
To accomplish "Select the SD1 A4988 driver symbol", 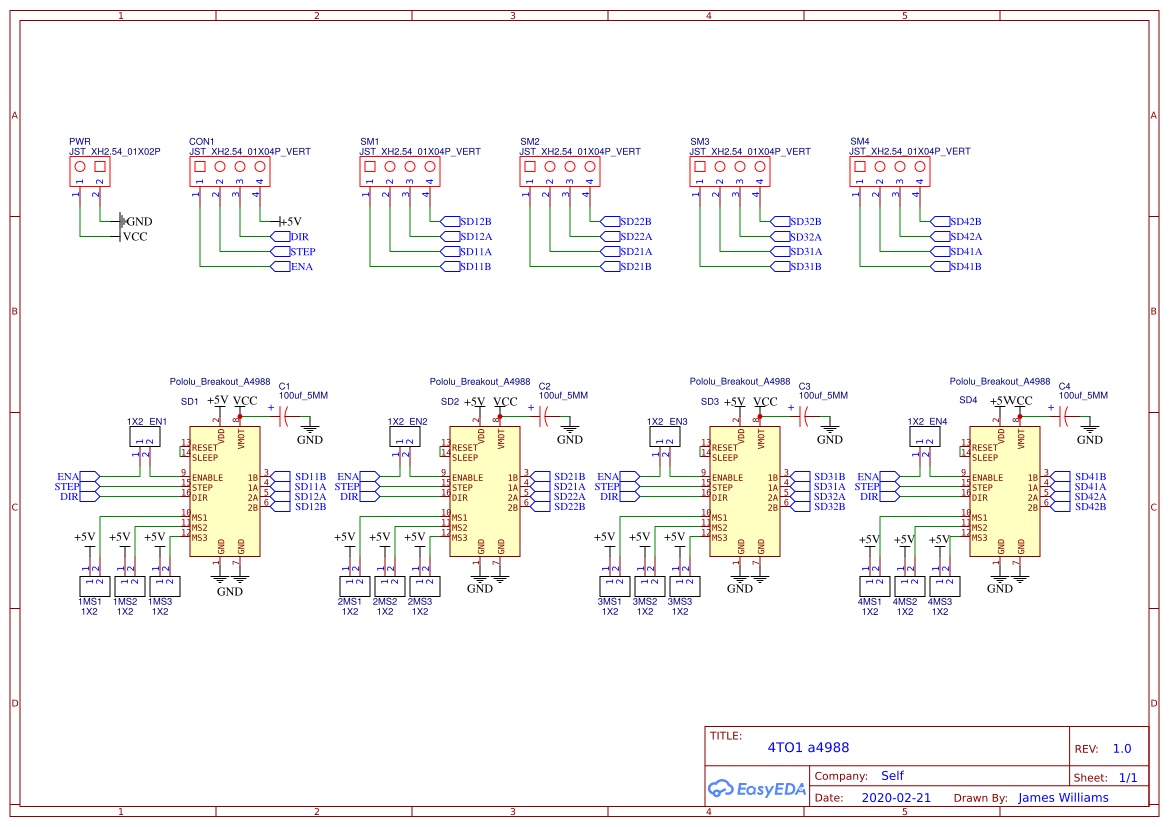I will click(224, 490).
